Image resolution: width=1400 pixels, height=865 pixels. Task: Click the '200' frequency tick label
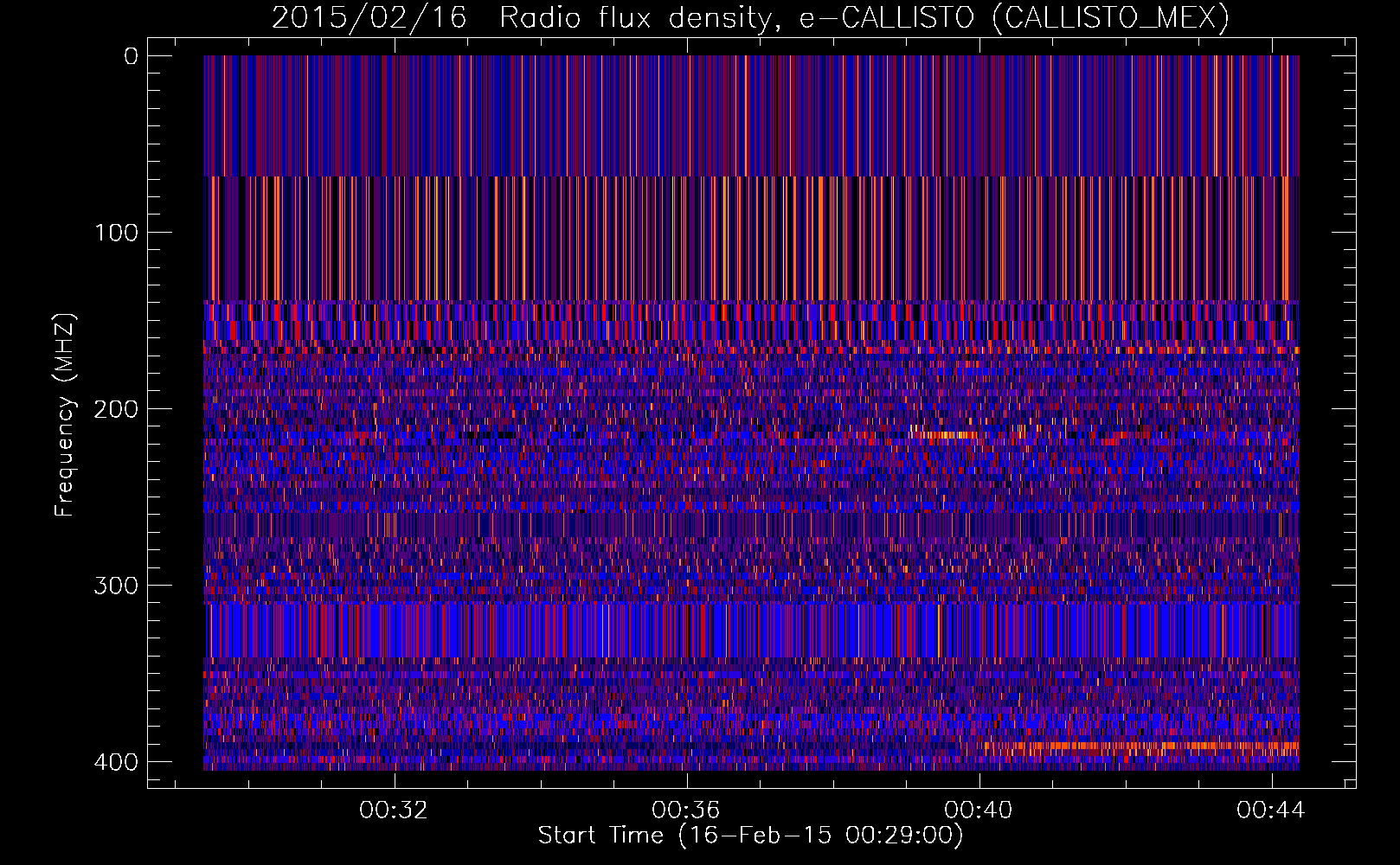coord(115,409)
